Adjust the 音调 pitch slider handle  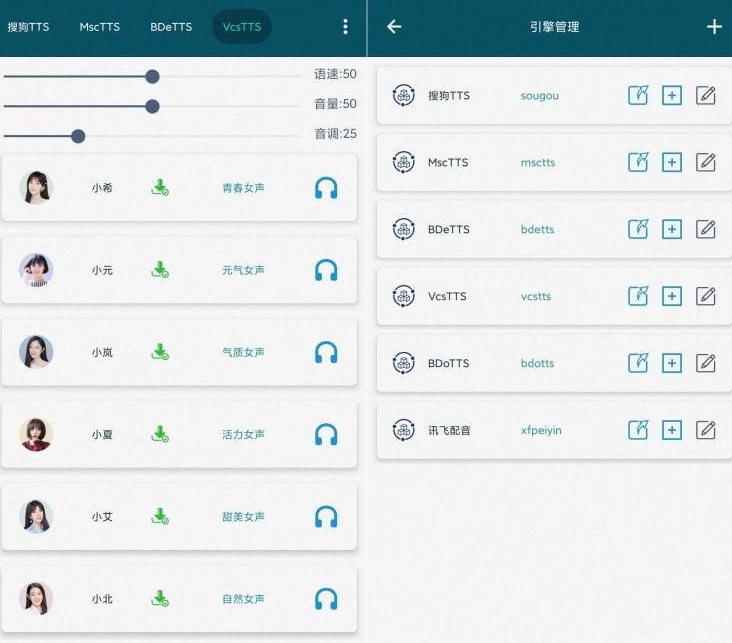[78, 136]
